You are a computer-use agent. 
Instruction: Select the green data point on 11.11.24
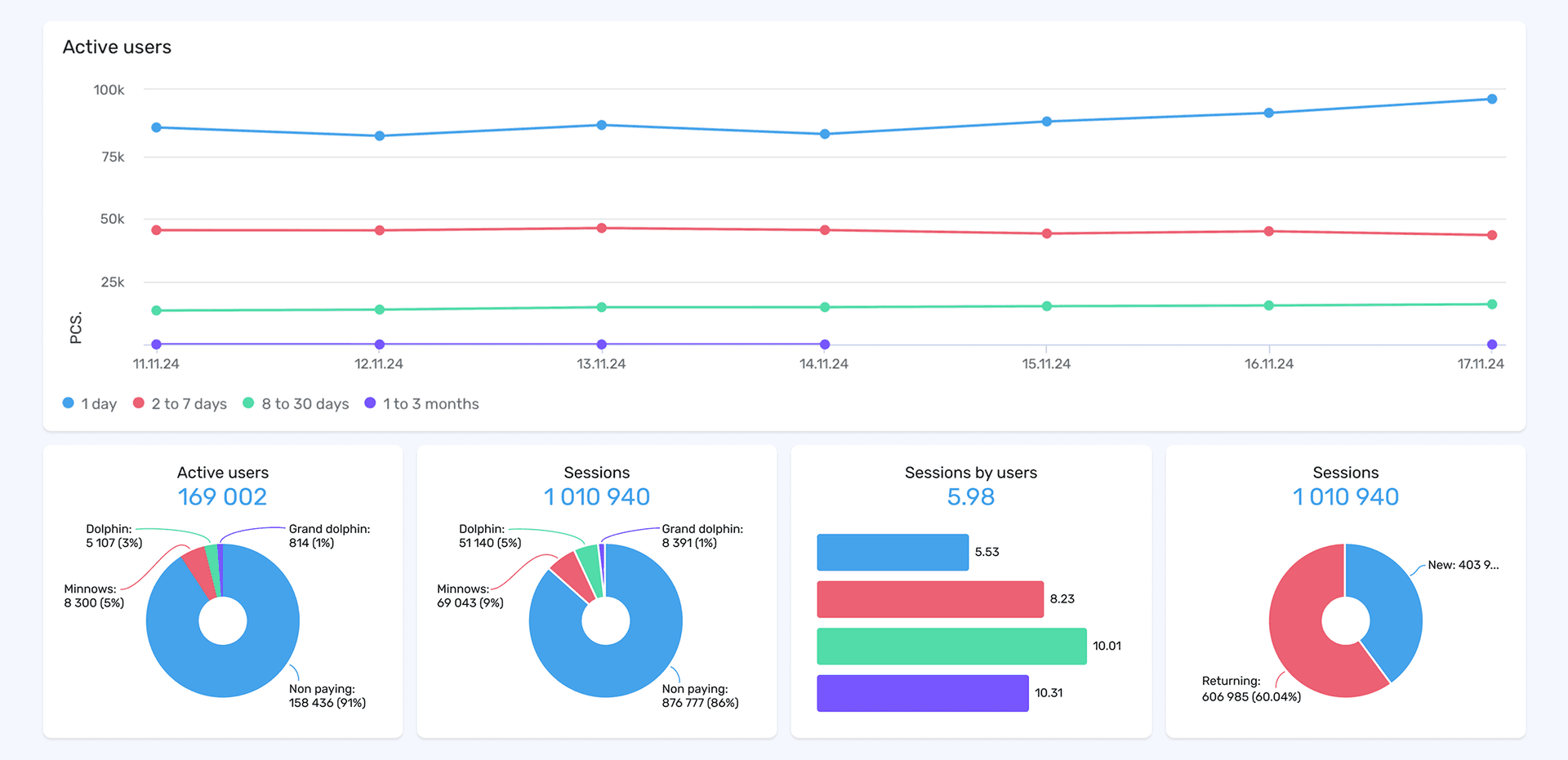(155, 309)
